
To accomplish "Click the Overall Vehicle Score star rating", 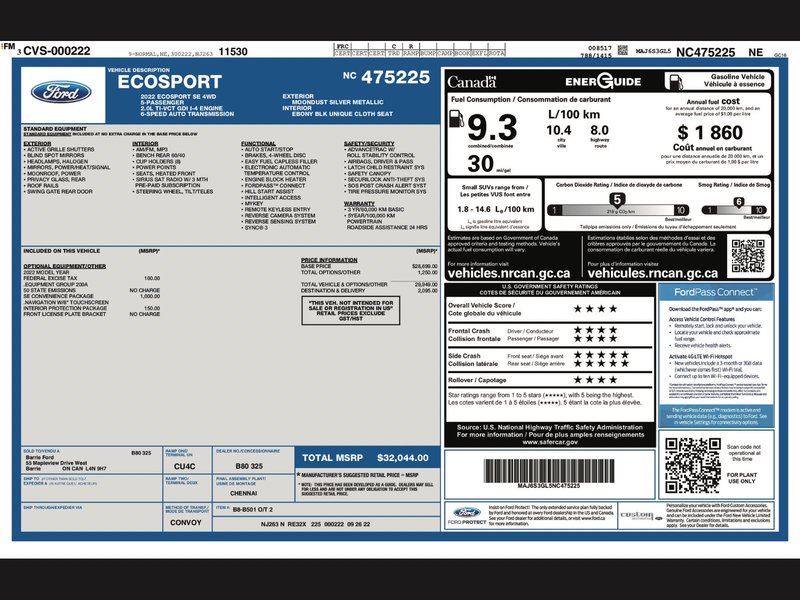I will click(x=599, y=308).
